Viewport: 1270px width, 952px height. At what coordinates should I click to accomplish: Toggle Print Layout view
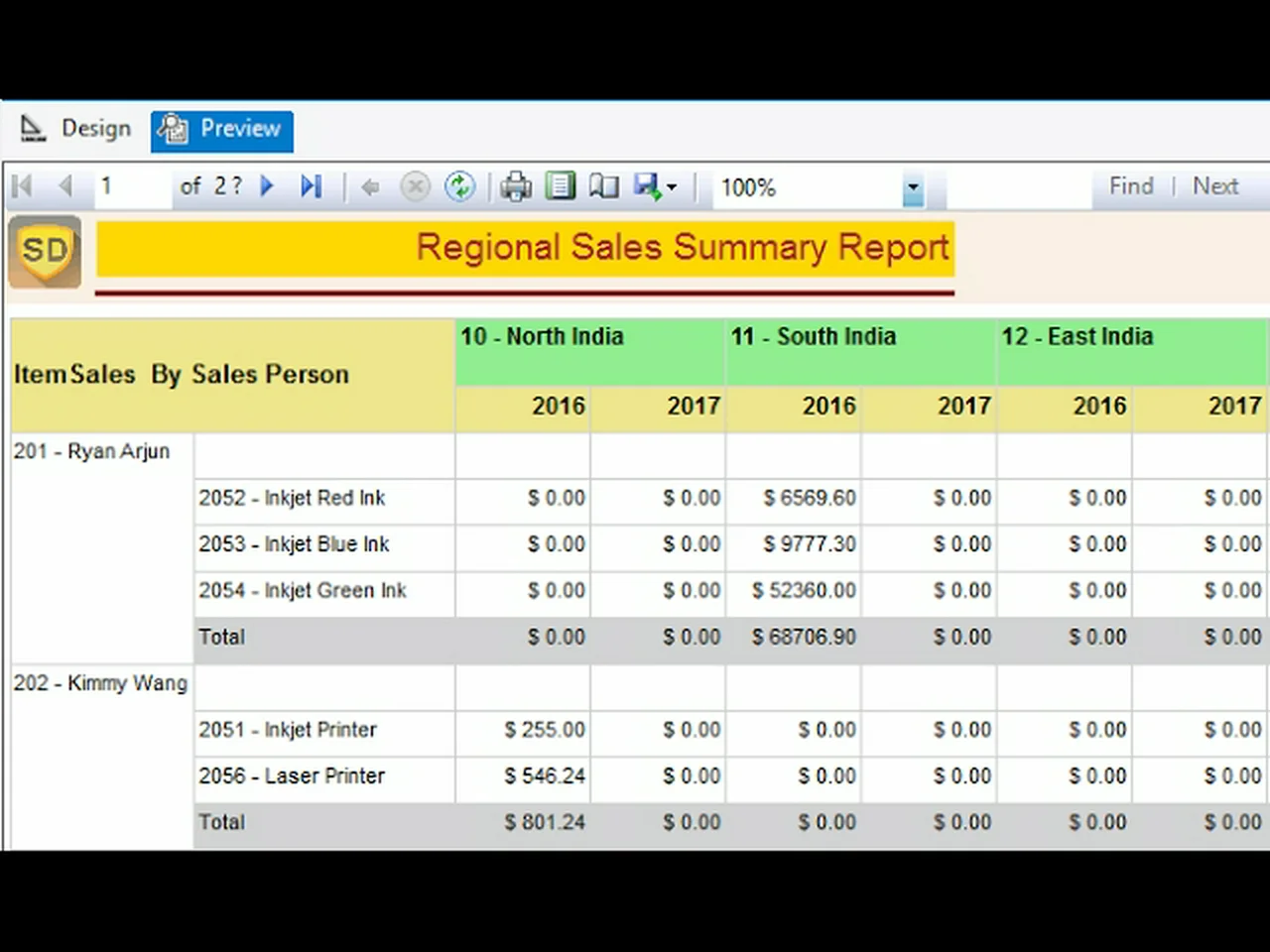(x=561, y=186)
